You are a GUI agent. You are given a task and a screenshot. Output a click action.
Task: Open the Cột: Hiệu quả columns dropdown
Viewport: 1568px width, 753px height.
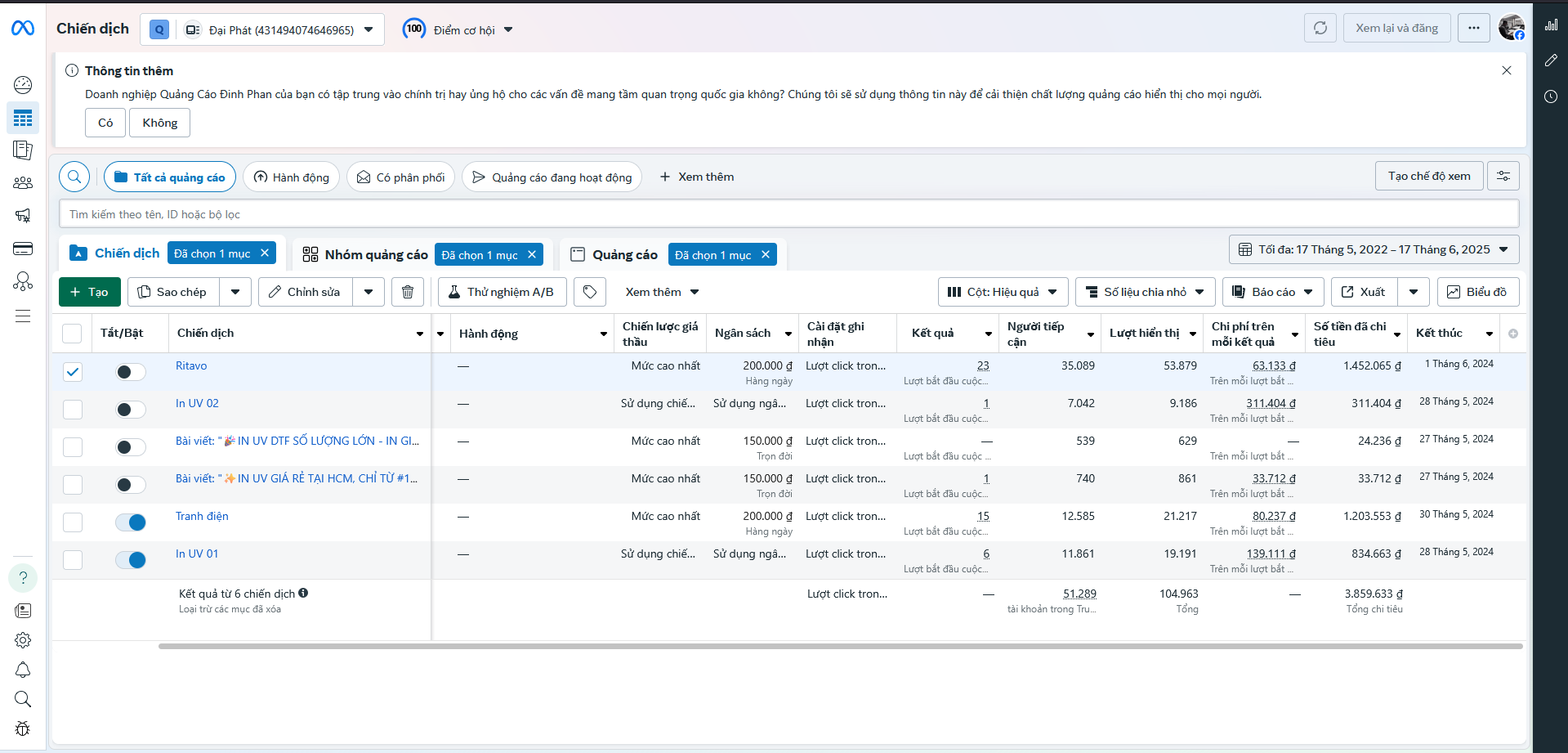[x=1003, y=292]
